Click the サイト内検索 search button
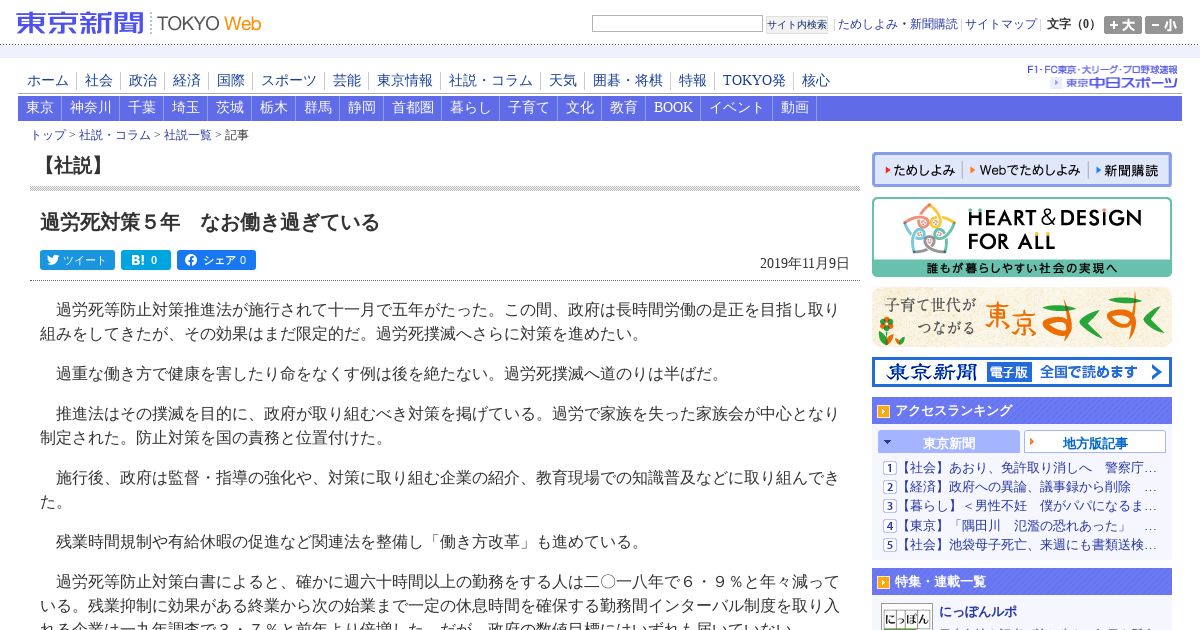 pos(797,25)
